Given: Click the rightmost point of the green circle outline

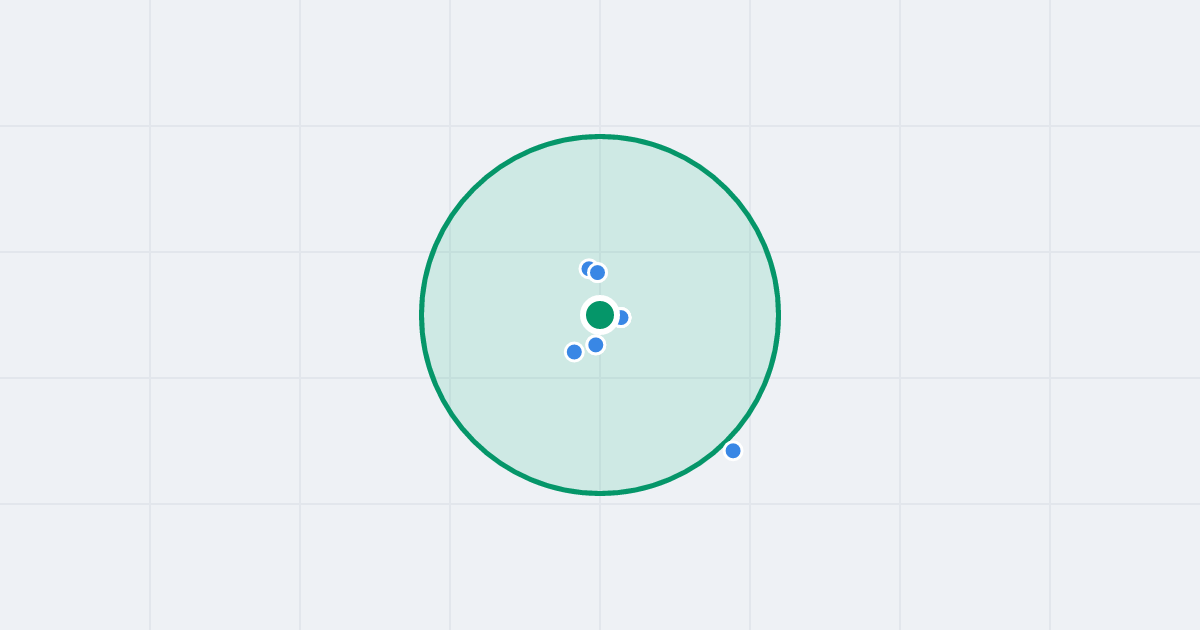Looking at the screenshot, I should (778, 315).
